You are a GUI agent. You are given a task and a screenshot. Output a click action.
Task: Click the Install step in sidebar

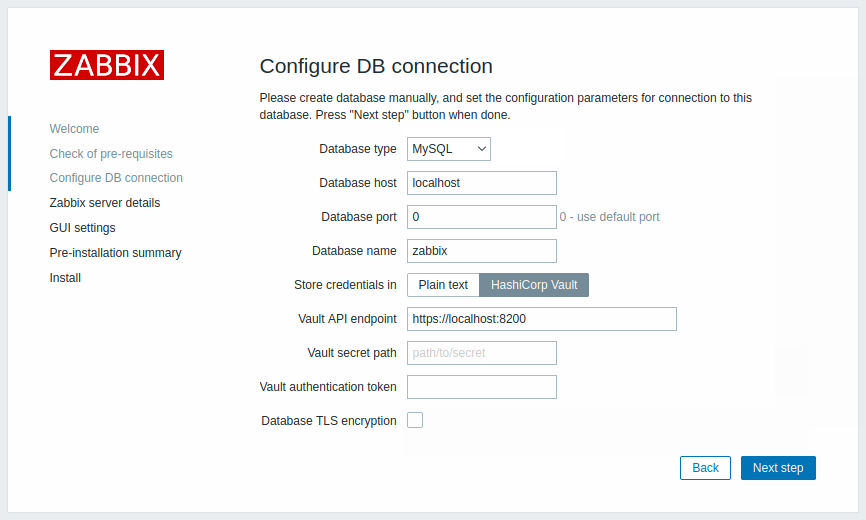click(x=65, y=278)
